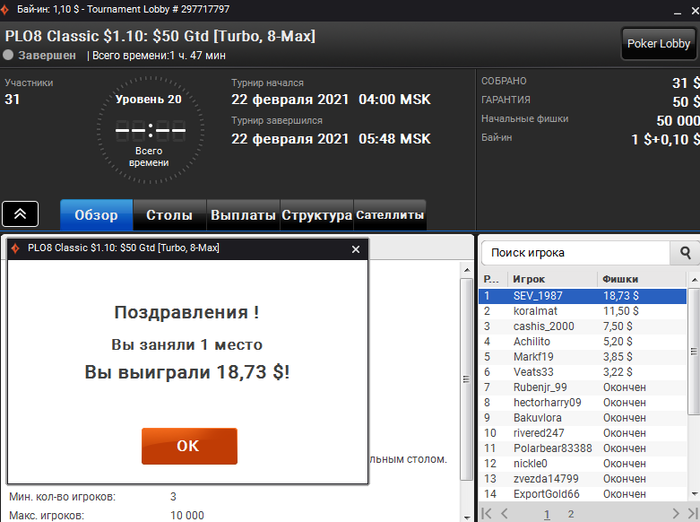The width and height of the screenshot is (700, 522).
Task: Open the Столы tab
Action: [169, 215]
